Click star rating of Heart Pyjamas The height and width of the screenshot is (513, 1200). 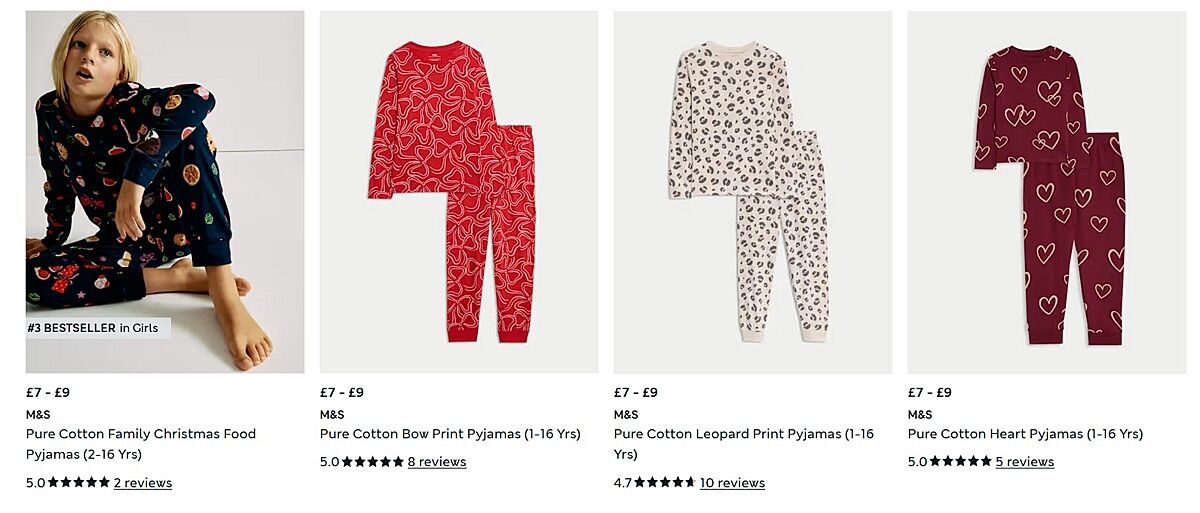961,462
